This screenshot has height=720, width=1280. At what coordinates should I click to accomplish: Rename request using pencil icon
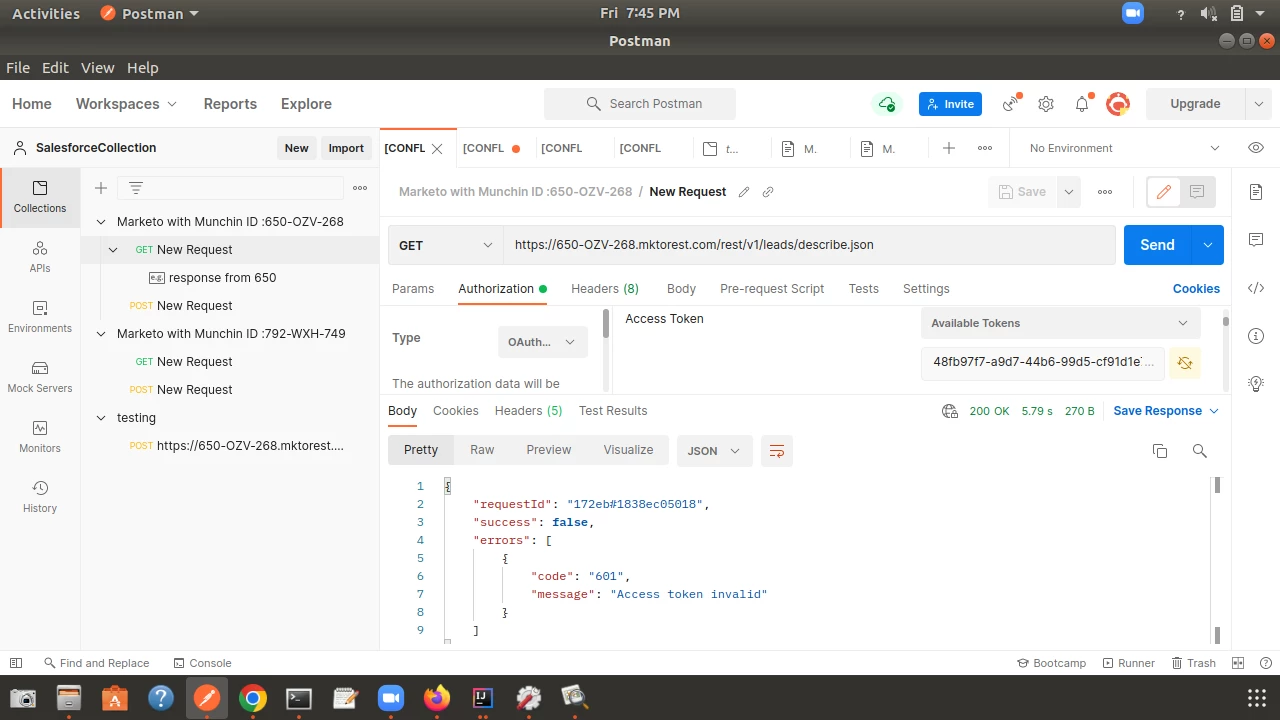pos(744,192)
